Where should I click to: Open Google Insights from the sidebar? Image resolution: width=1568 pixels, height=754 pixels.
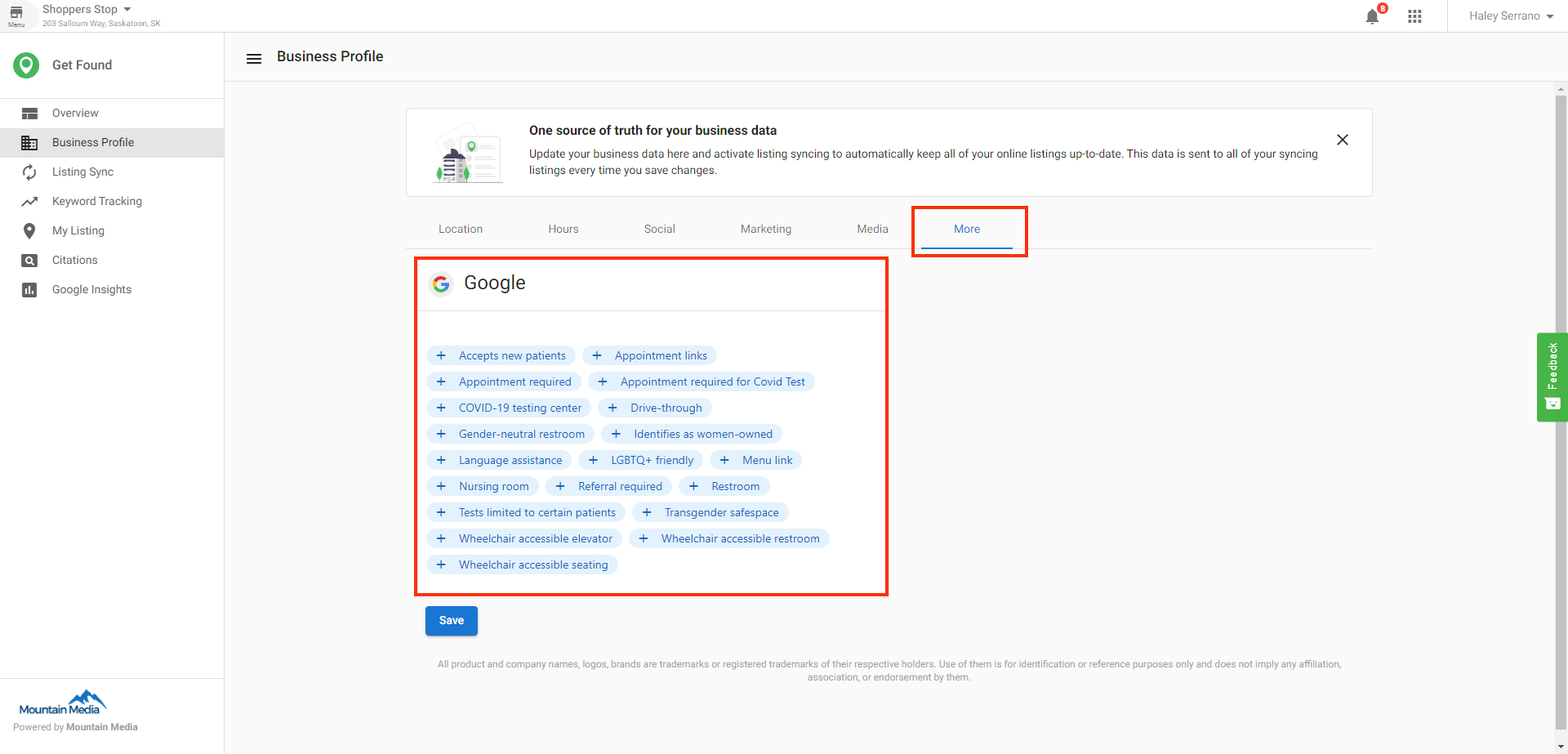tap(91, 289)
